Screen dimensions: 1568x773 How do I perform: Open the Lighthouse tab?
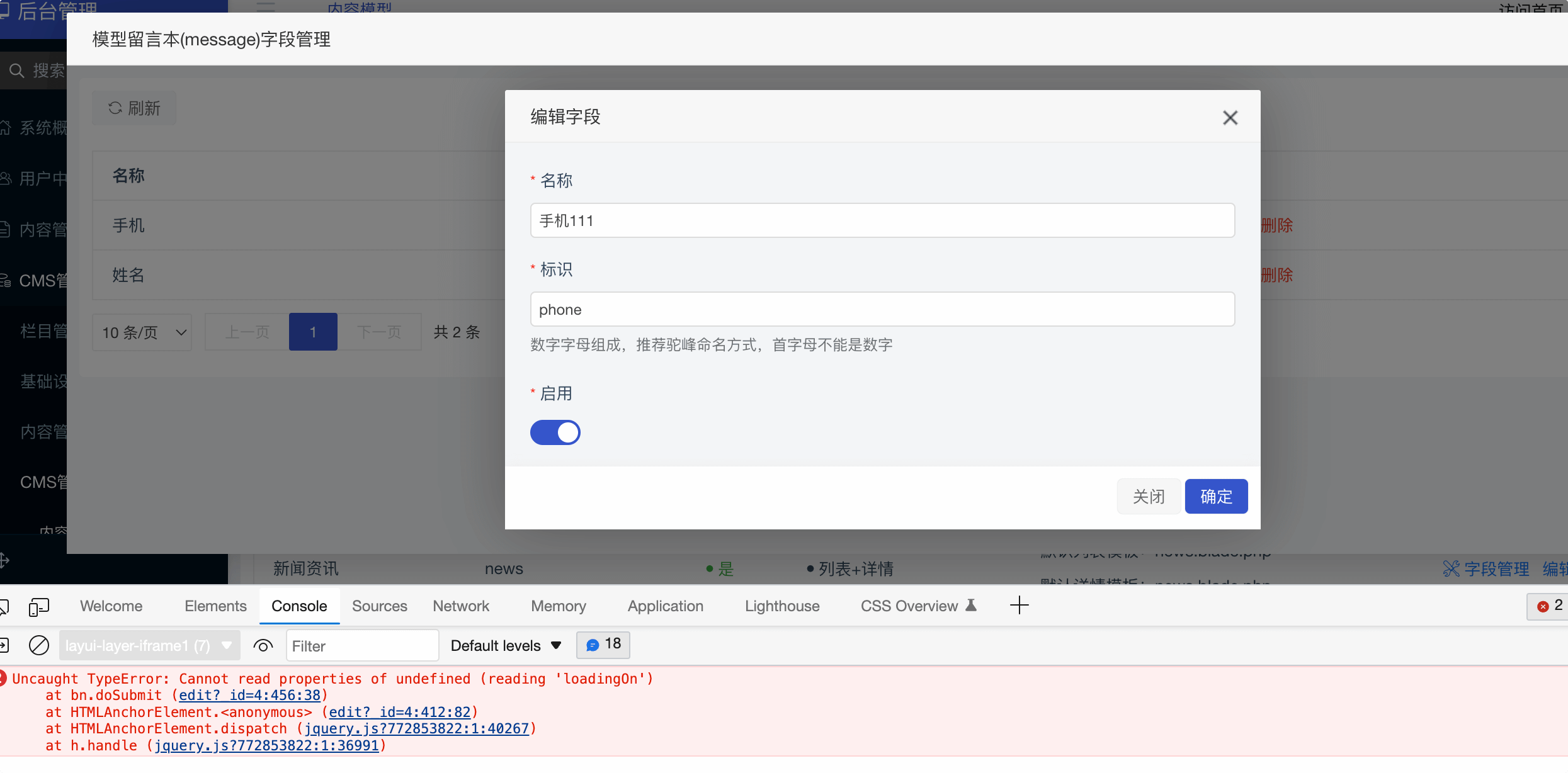coord(782,606)
